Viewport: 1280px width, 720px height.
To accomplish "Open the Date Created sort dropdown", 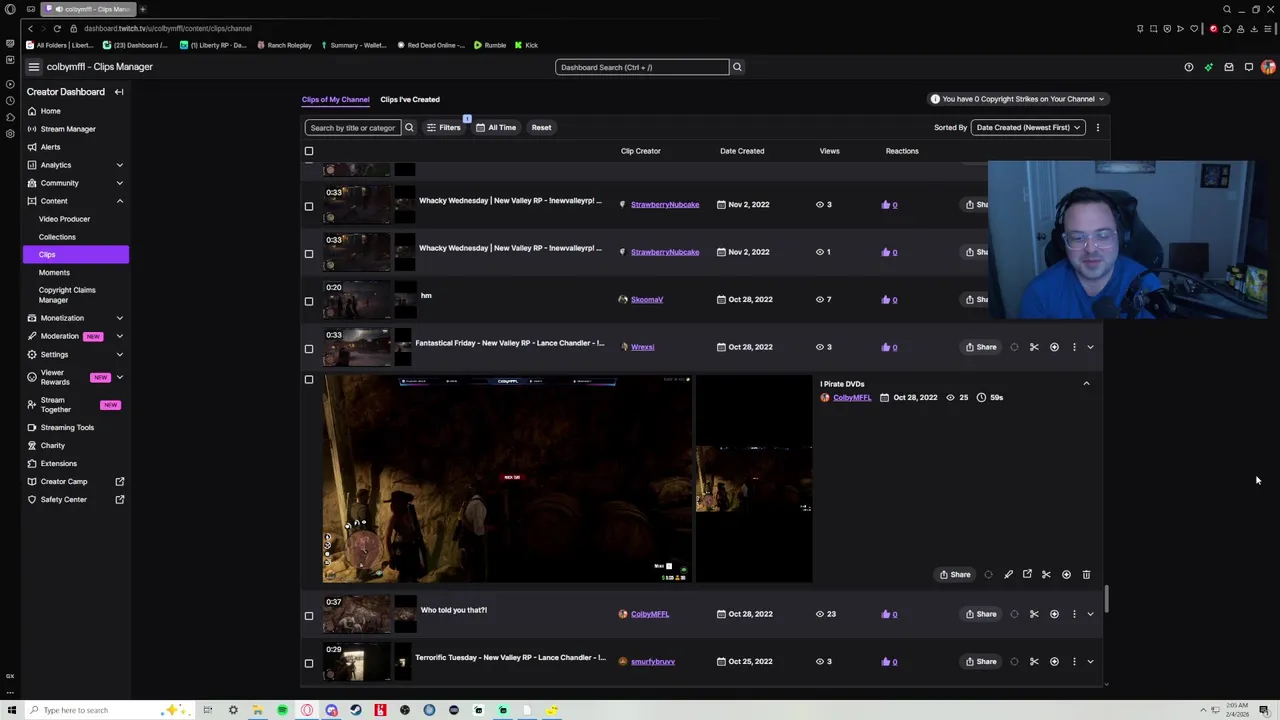I will coord(1028,128).
